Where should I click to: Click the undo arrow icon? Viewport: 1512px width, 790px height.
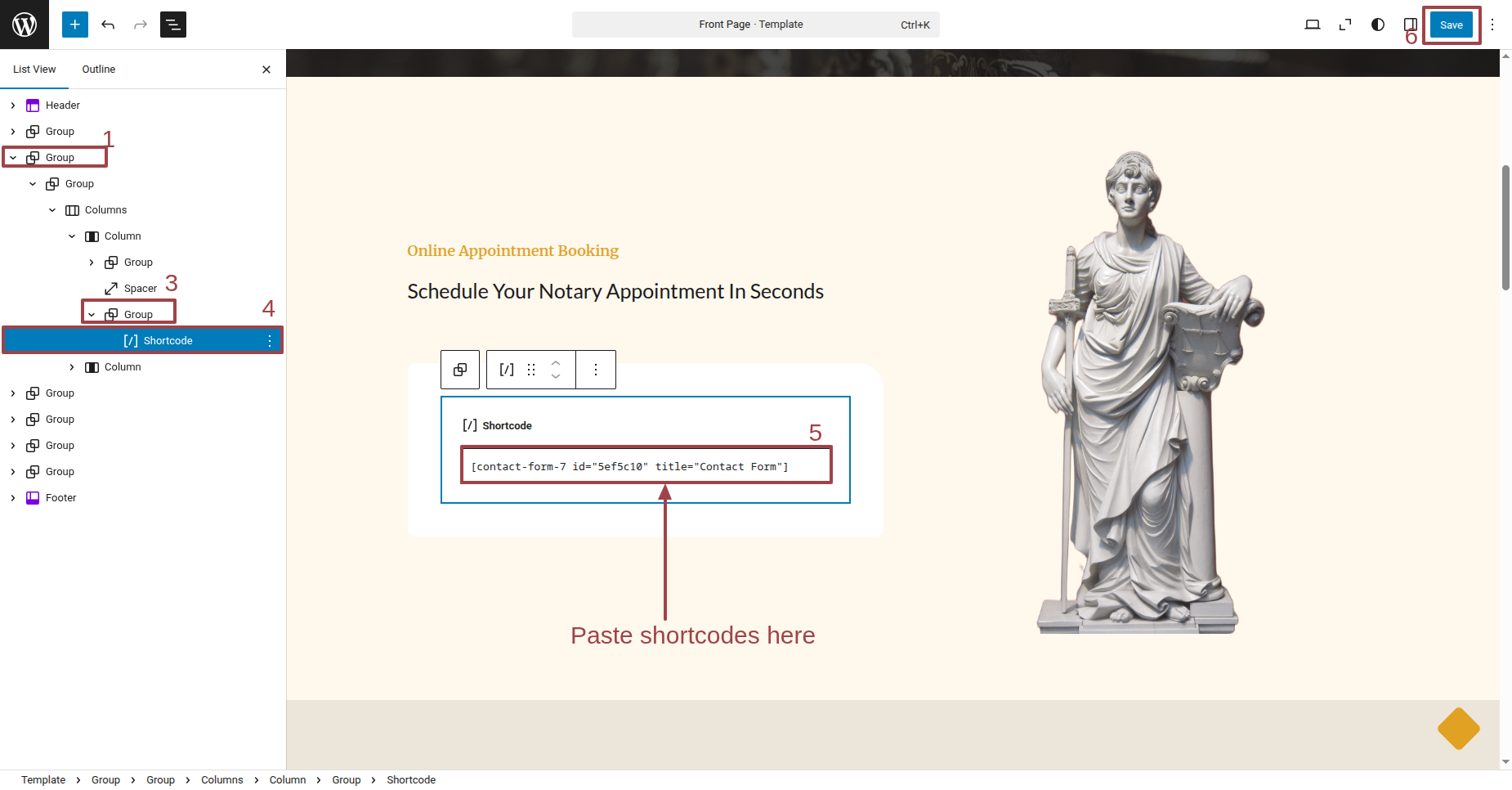tap(108, 25)
